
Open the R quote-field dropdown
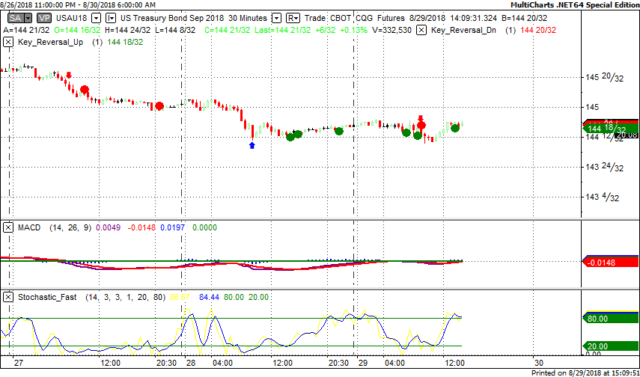pos(293,18)
